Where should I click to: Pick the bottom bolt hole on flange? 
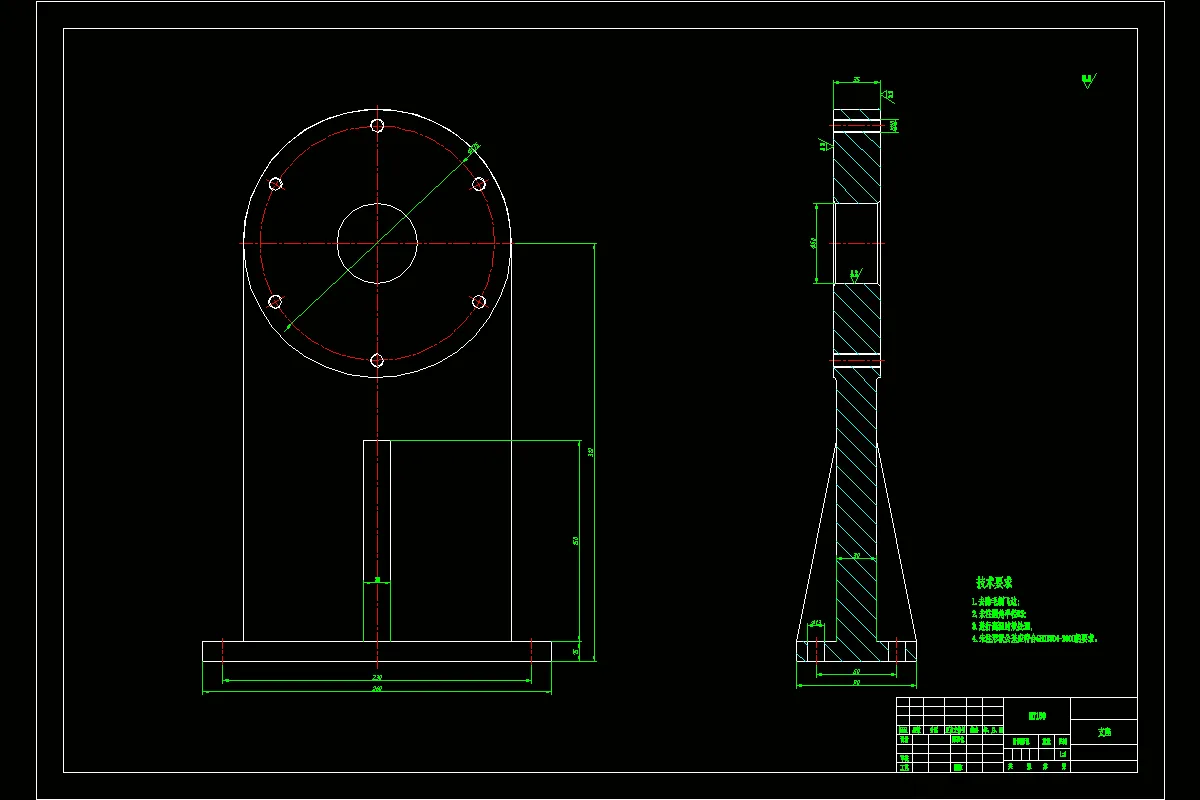pyautogui.click(x=377, y=360)
